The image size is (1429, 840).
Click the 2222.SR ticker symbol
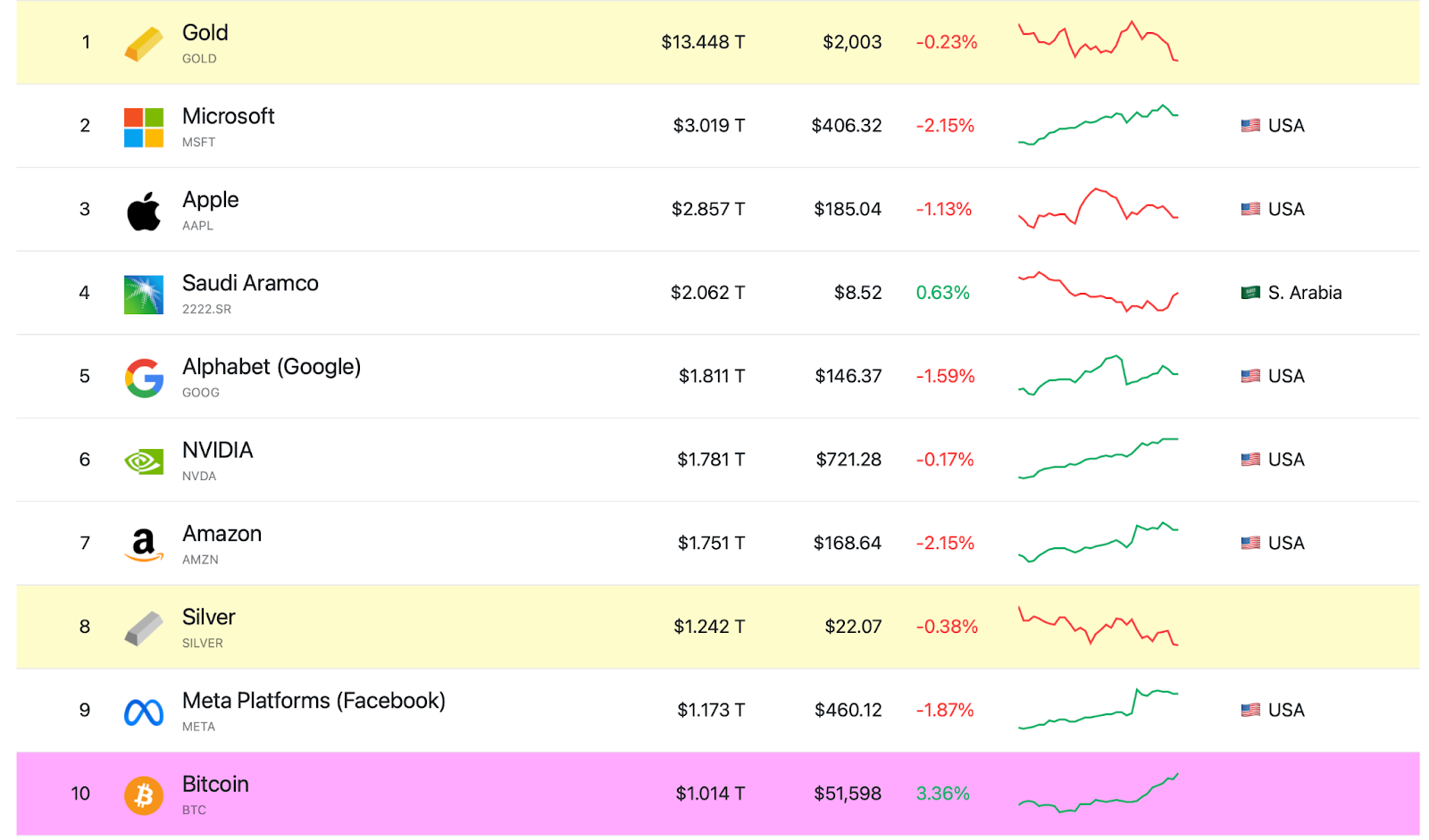coord(206,309)
